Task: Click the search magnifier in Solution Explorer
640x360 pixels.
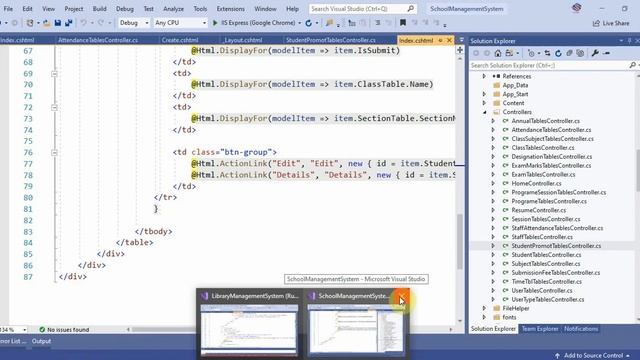Action: point(632,65)
